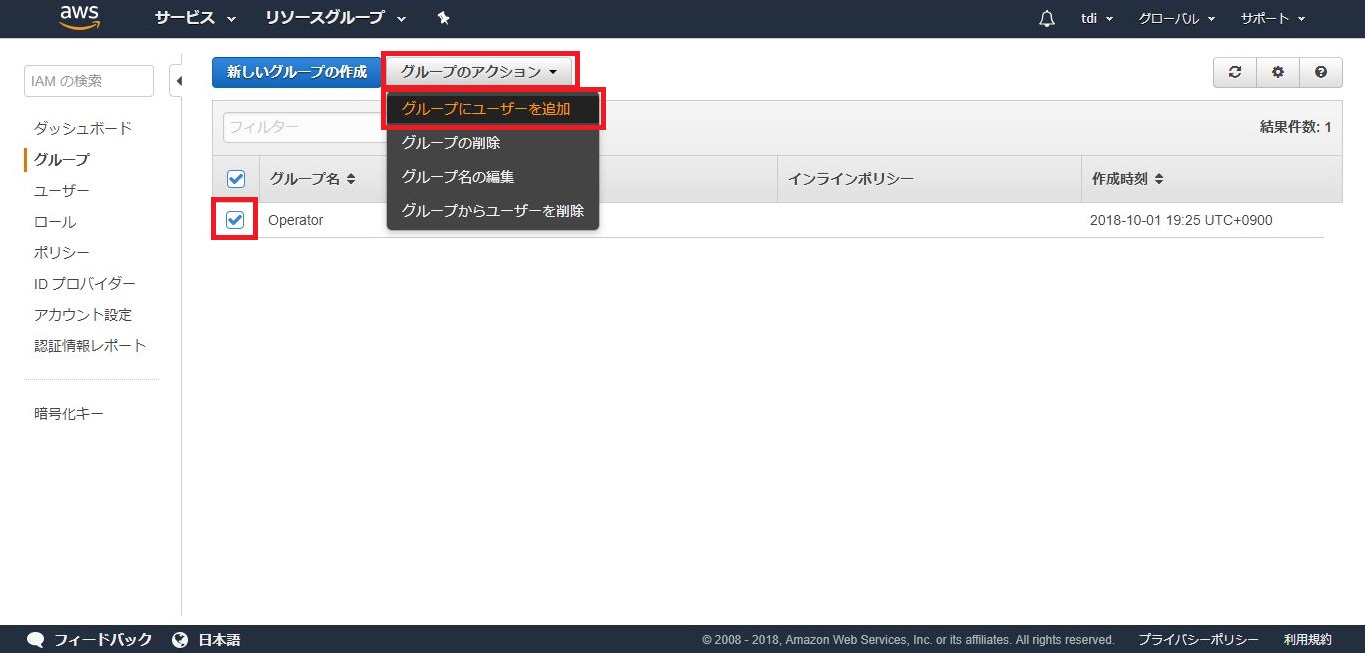Open the リソースグループ dropdown
This screenshot has height=653, width=1365.
pos(335,19)
